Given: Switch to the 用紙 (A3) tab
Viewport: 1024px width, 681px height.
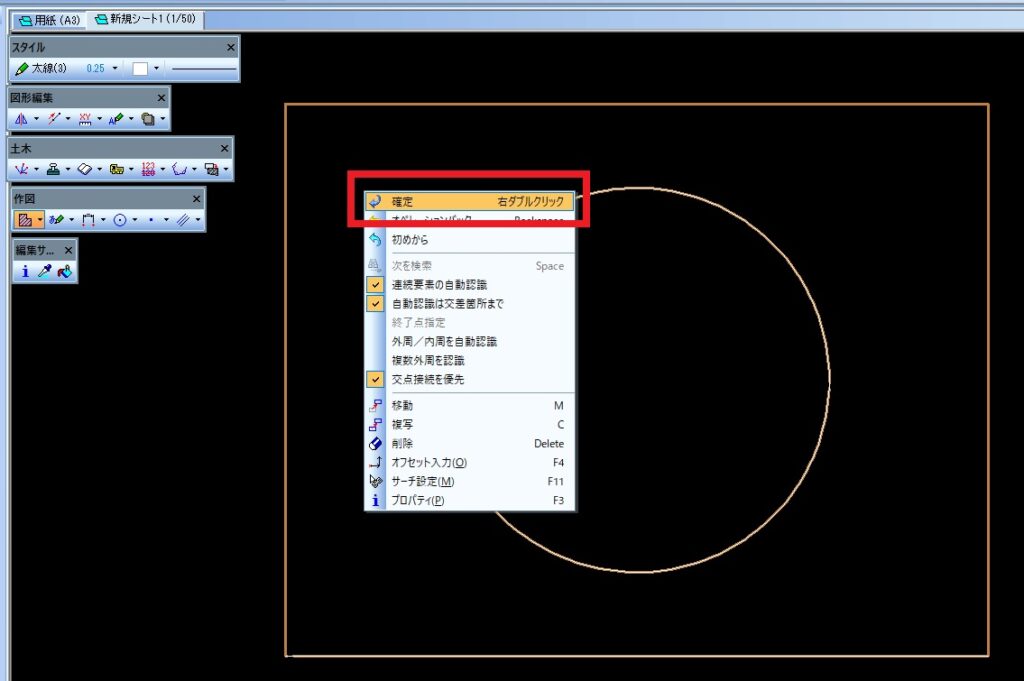Looking at the screenshot, I should pyautogui.click(x=47, y=19).
